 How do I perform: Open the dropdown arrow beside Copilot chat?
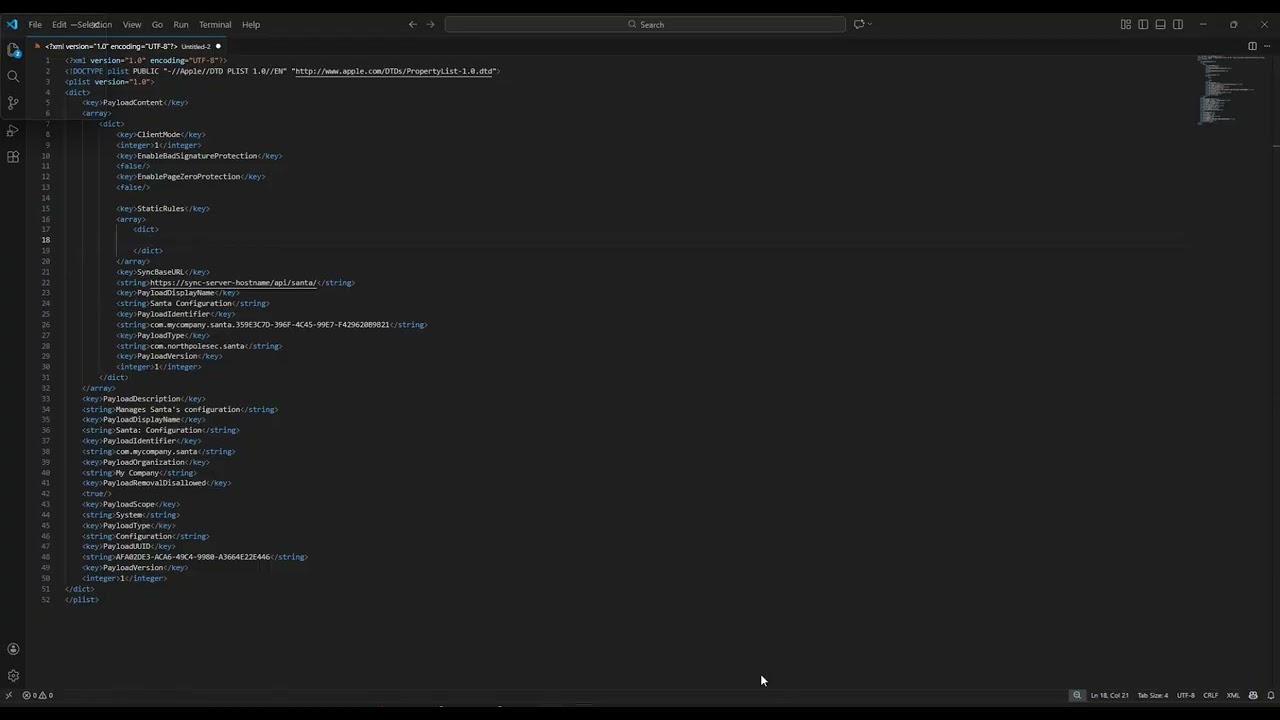click(x=870, y=24)
